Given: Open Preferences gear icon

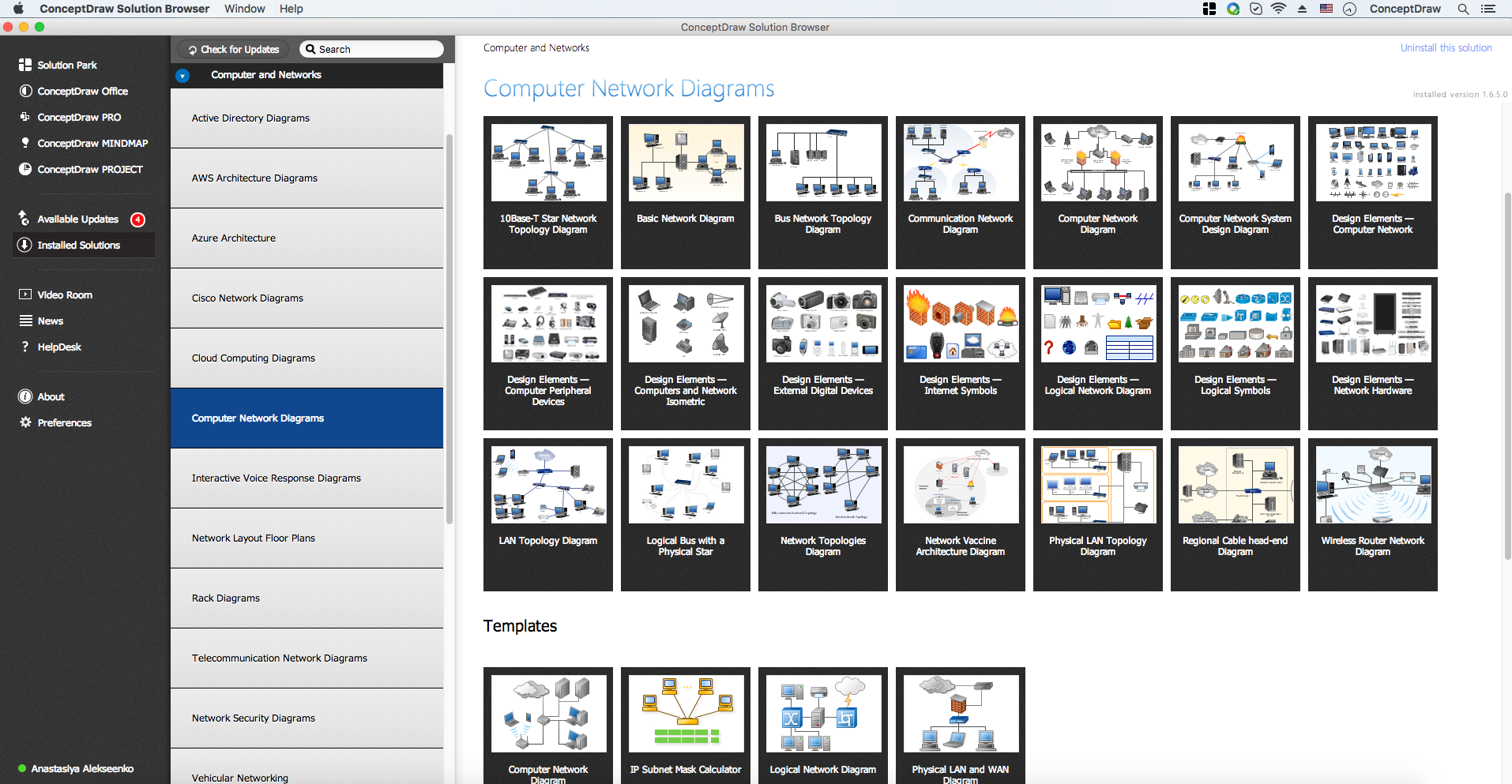Looking at the screenshot, I should [25, 422].
